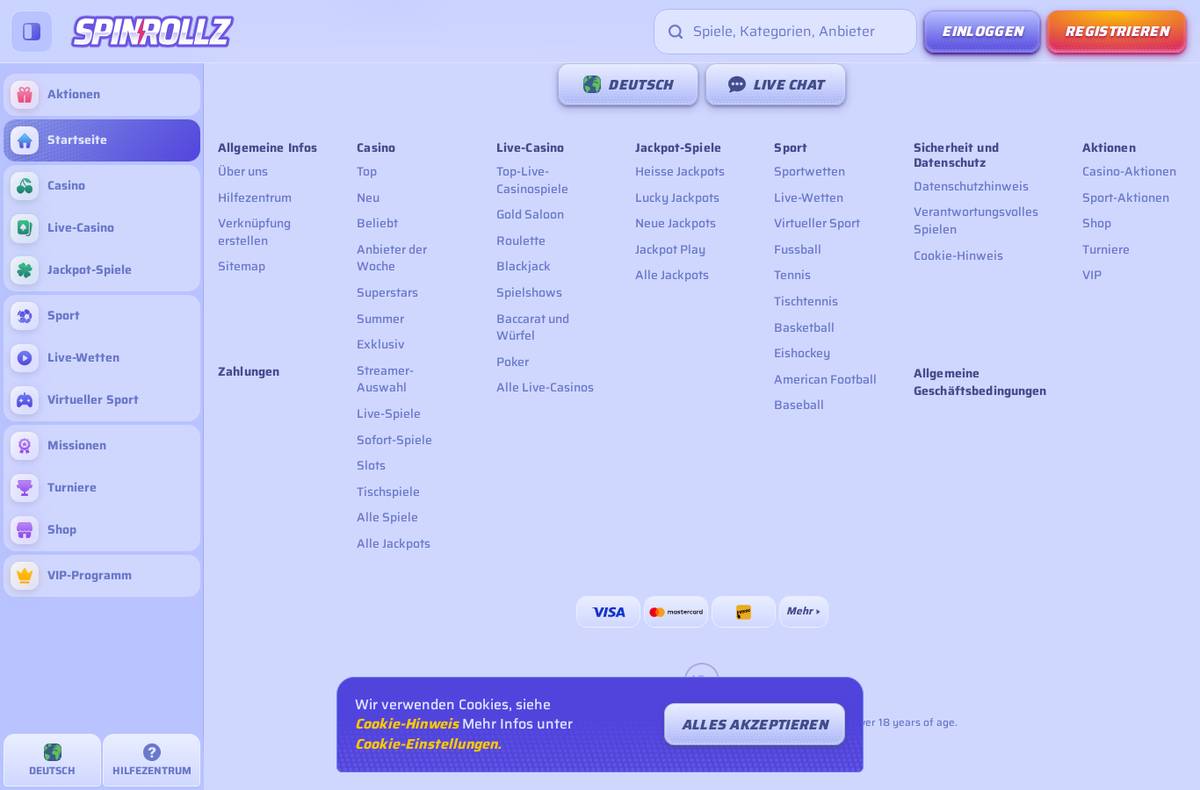
Task: Open the Casino-Aktionen footer link
Action: [x=1129, y=172]
